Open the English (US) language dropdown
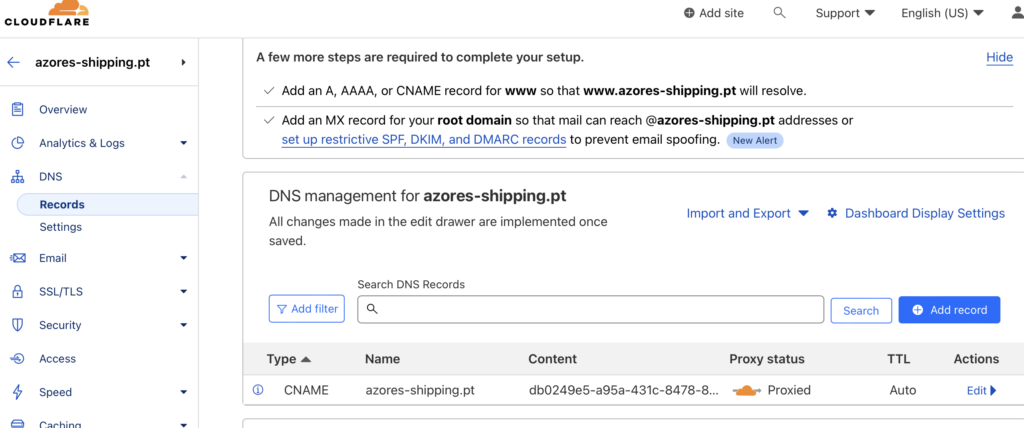The width and height of the screenshot is (1024, 428). tap(942, 13)
